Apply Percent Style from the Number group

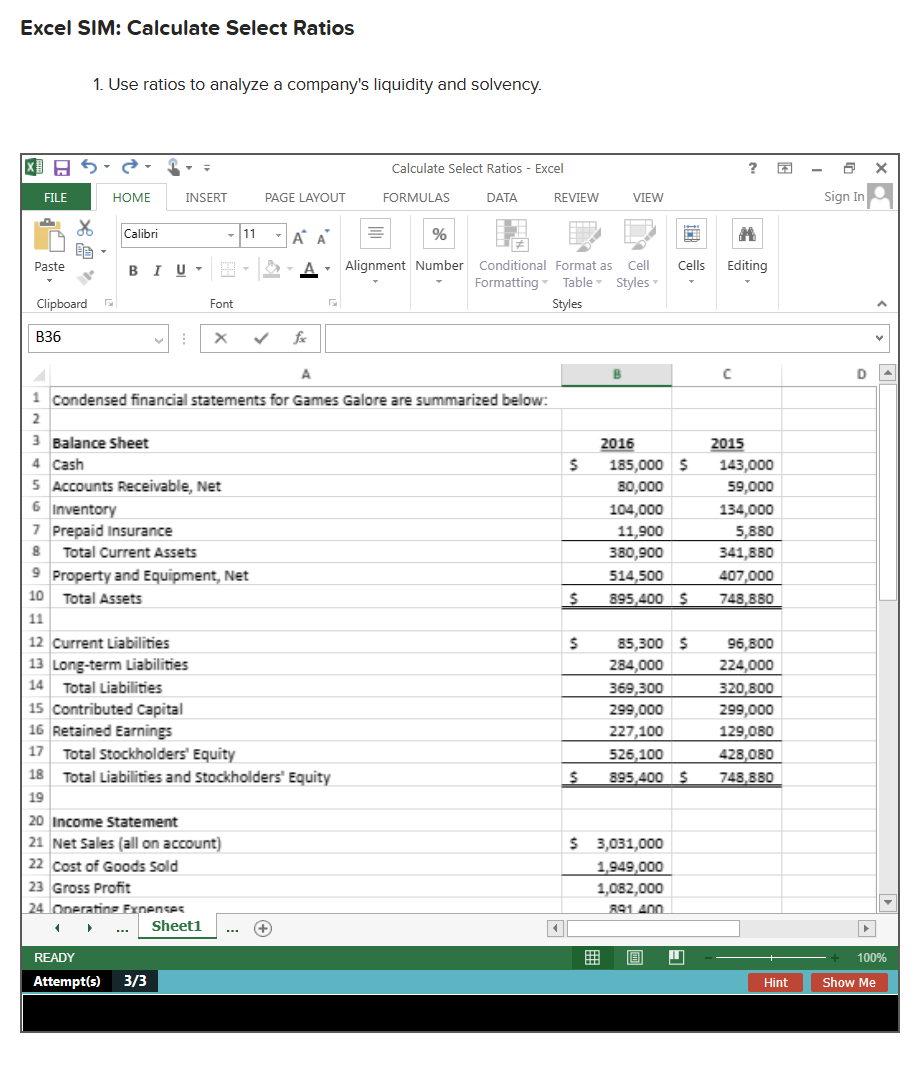[x=439, y=233]
